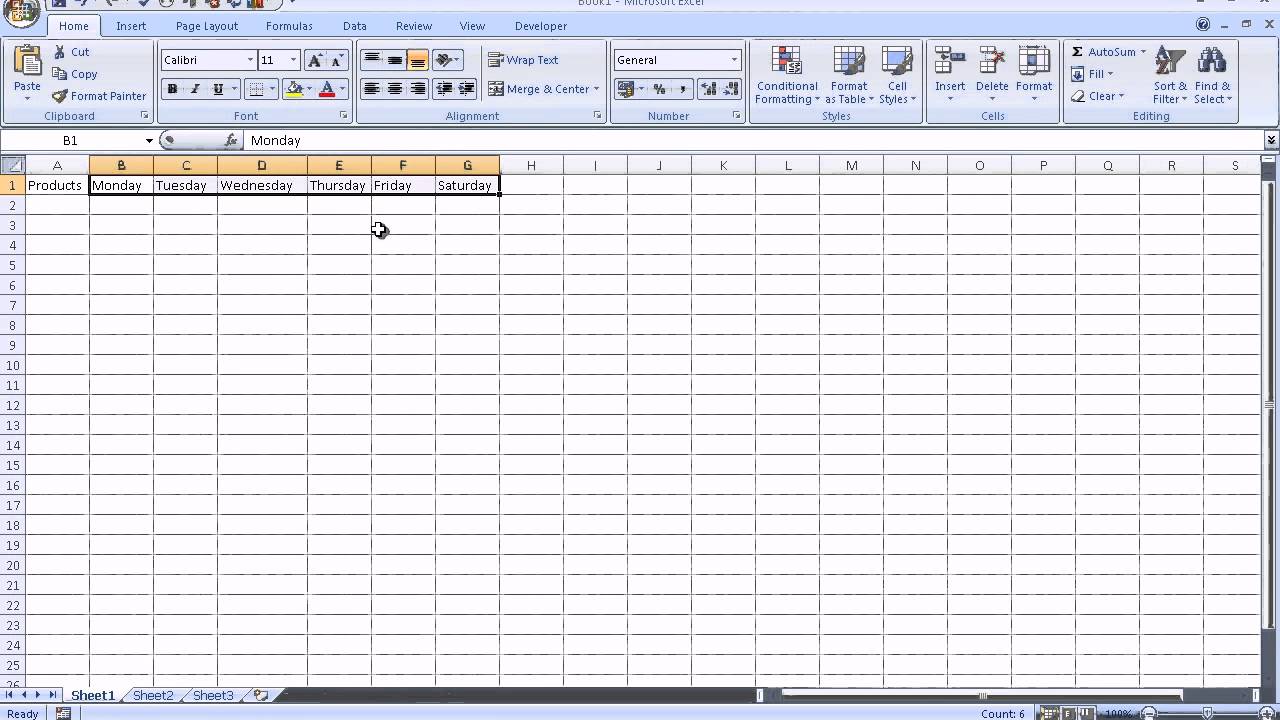Click the formula bar containing Monday

pyautogui.click(x=754, y=141)
